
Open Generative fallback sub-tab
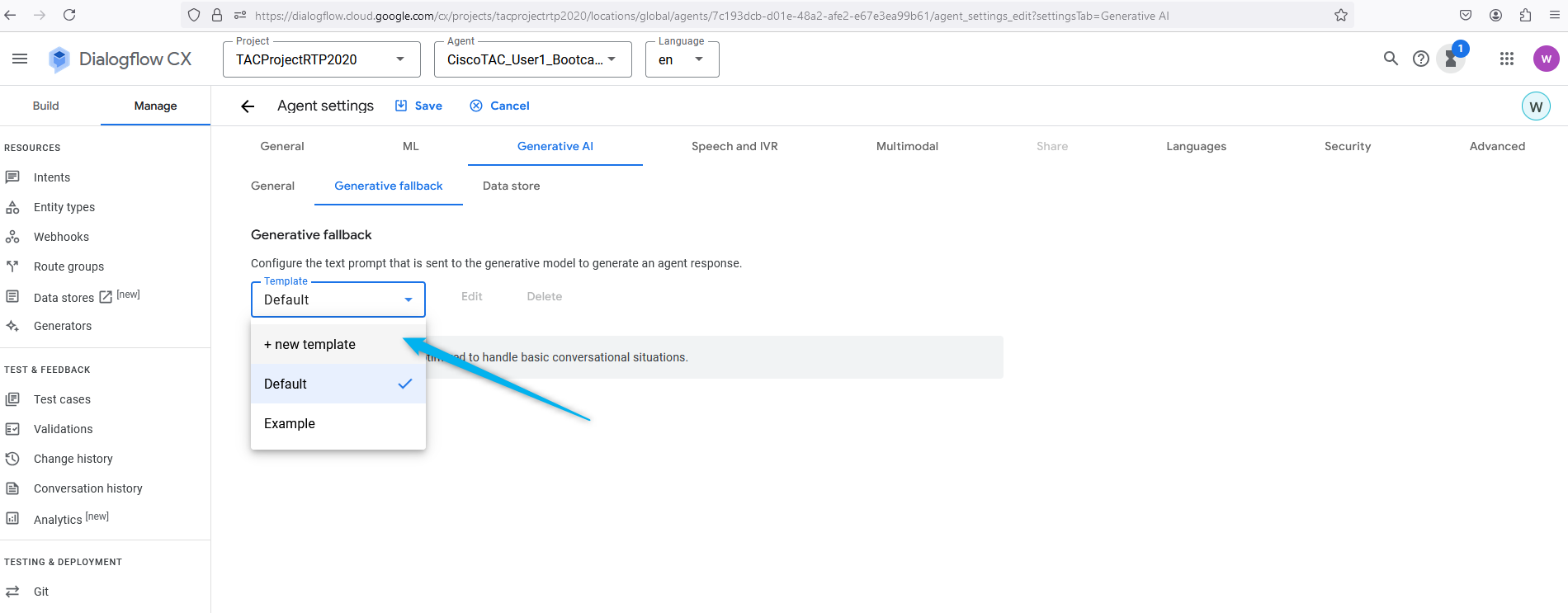(389, 186)
